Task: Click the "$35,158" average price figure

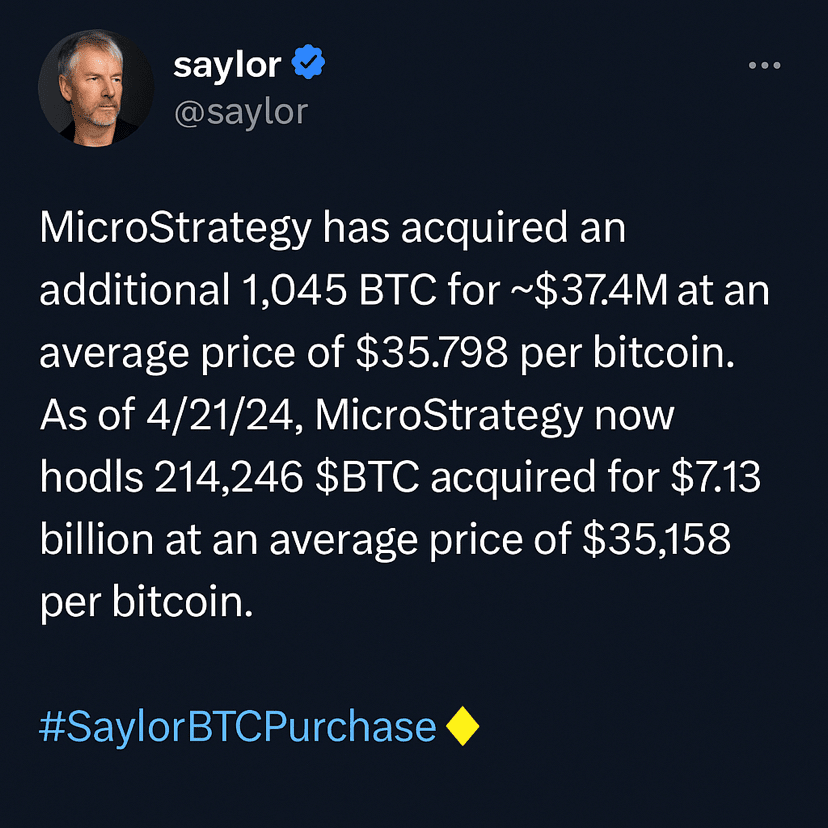Action: 656,540
